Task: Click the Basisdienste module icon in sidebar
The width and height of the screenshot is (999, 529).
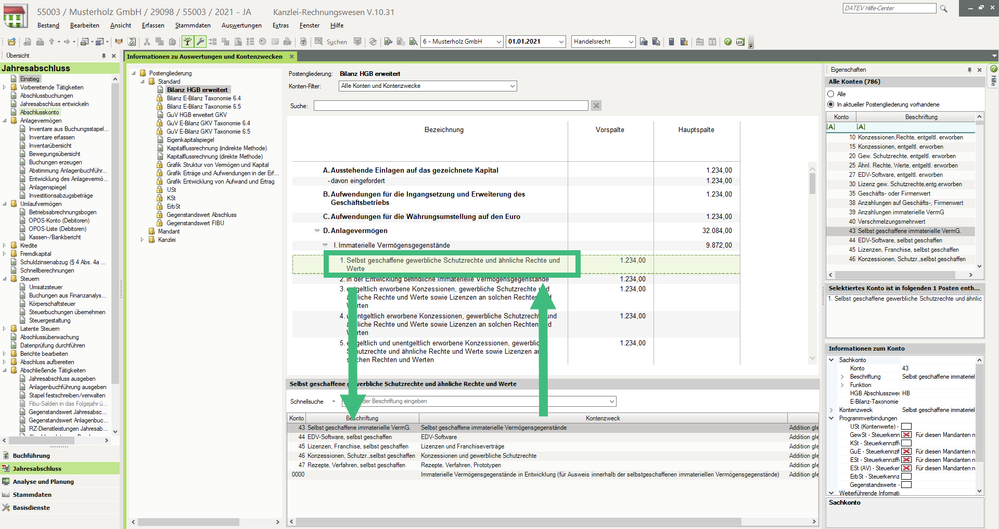Action: pyautogui.click(x=6, y=508)
